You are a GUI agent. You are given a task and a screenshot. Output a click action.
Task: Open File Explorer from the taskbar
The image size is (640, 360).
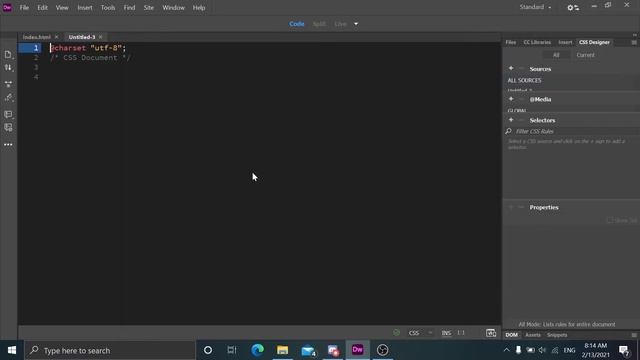pyautogui.click(x=282, y=350)
